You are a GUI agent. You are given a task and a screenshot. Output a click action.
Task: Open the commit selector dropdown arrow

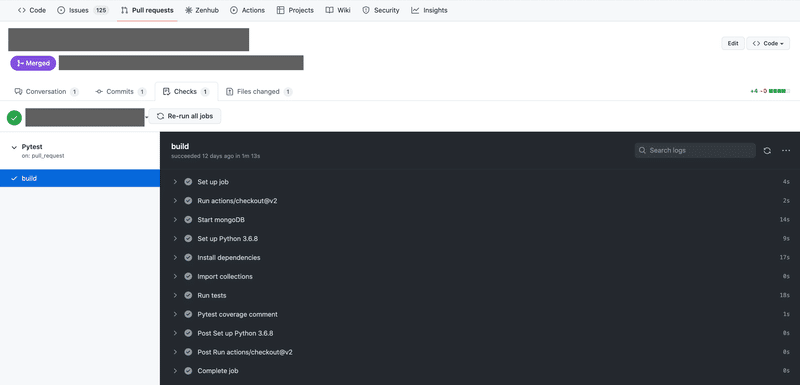click(146, 117)
